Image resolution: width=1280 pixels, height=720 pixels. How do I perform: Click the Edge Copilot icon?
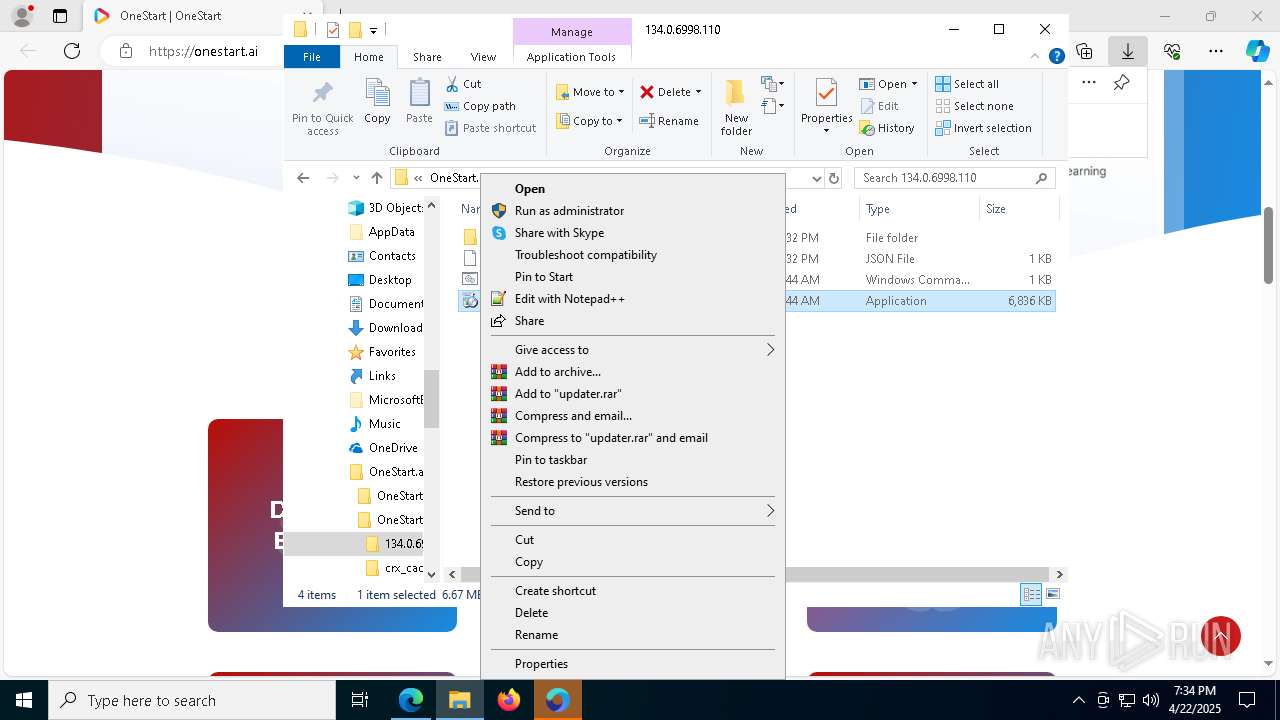[1257, 51]
